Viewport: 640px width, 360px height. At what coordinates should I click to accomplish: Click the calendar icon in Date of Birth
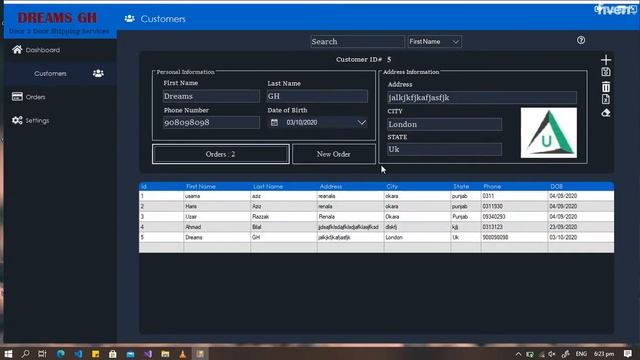[x=274, y=122]
